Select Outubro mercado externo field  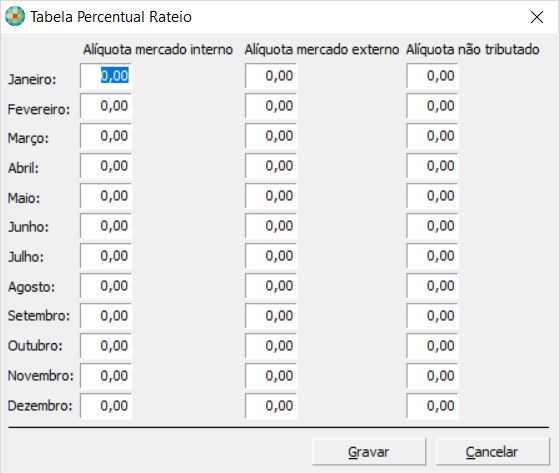click(271, 345)
